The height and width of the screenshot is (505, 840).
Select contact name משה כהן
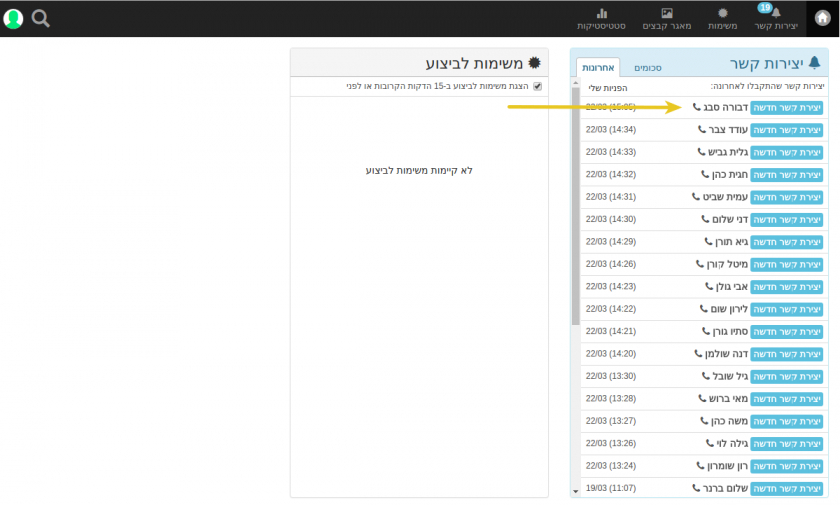(730, 421)
